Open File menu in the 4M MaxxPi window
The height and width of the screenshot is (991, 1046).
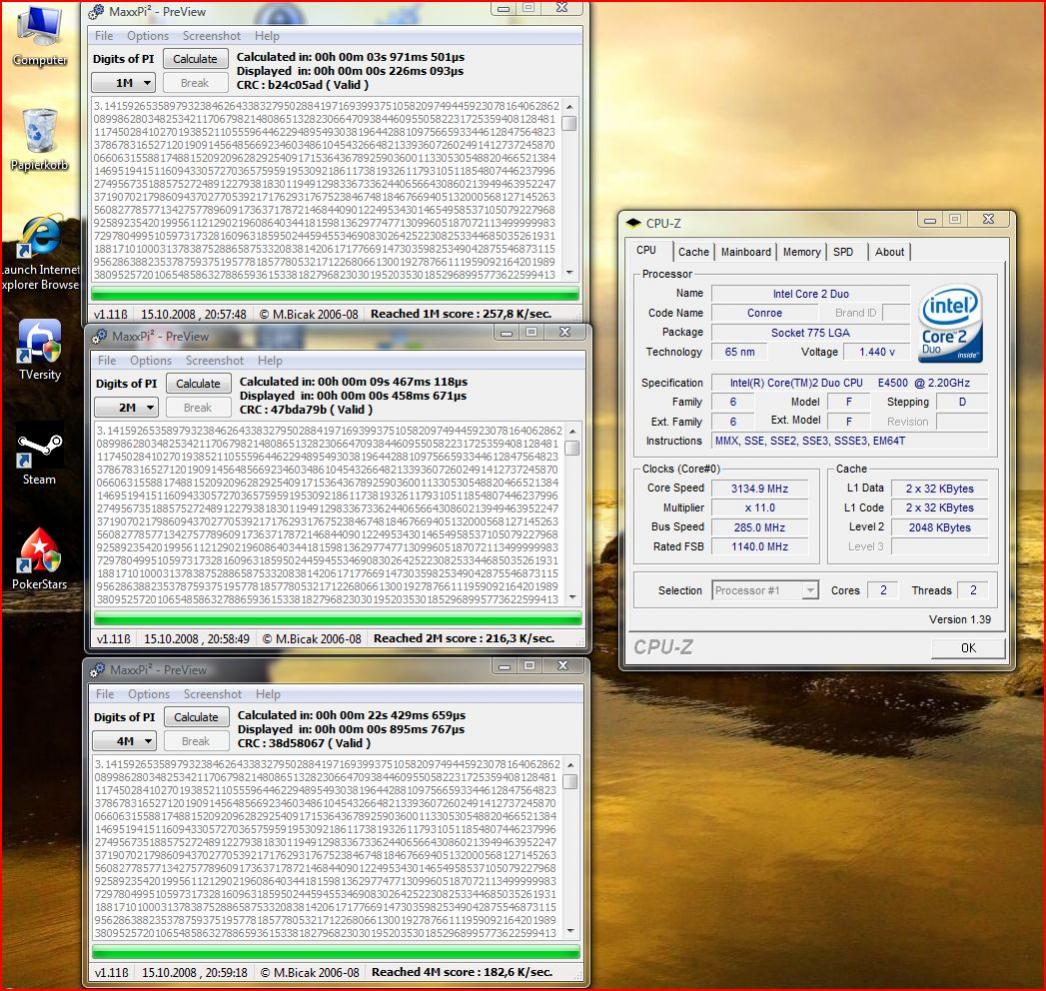click(x=105, y=694)
